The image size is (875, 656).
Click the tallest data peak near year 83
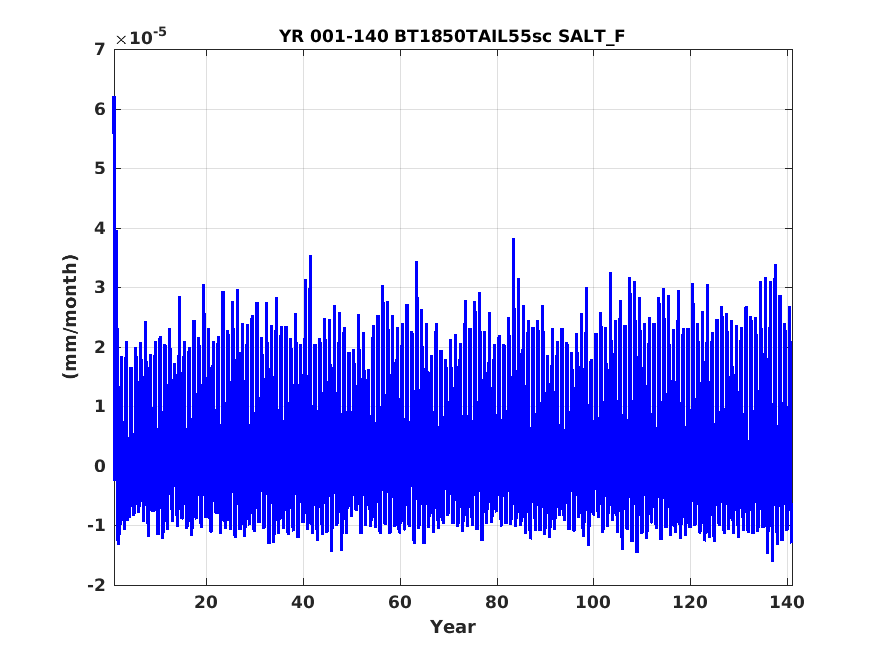(x=513, y=239)
